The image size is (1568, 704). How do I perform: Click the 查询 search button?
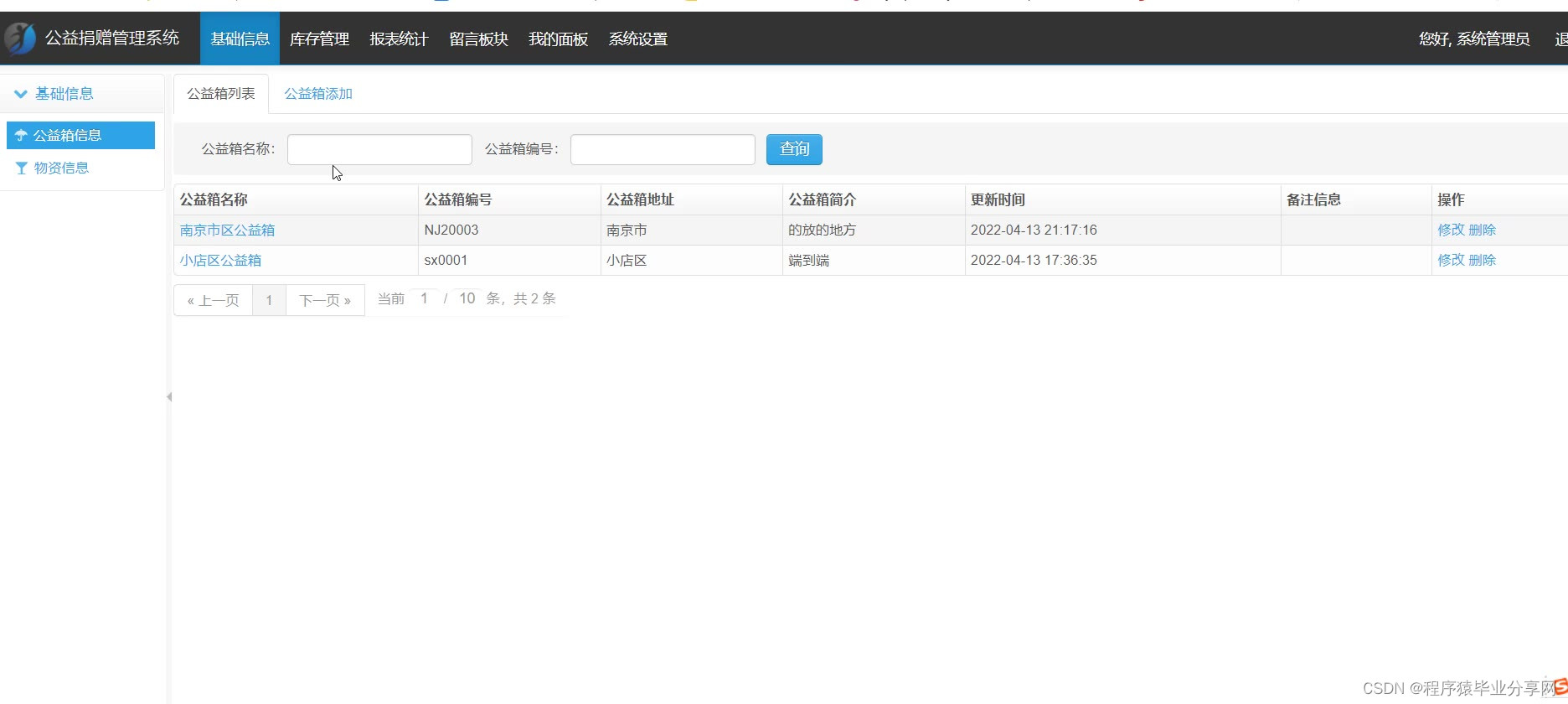[x=794, y=149]
